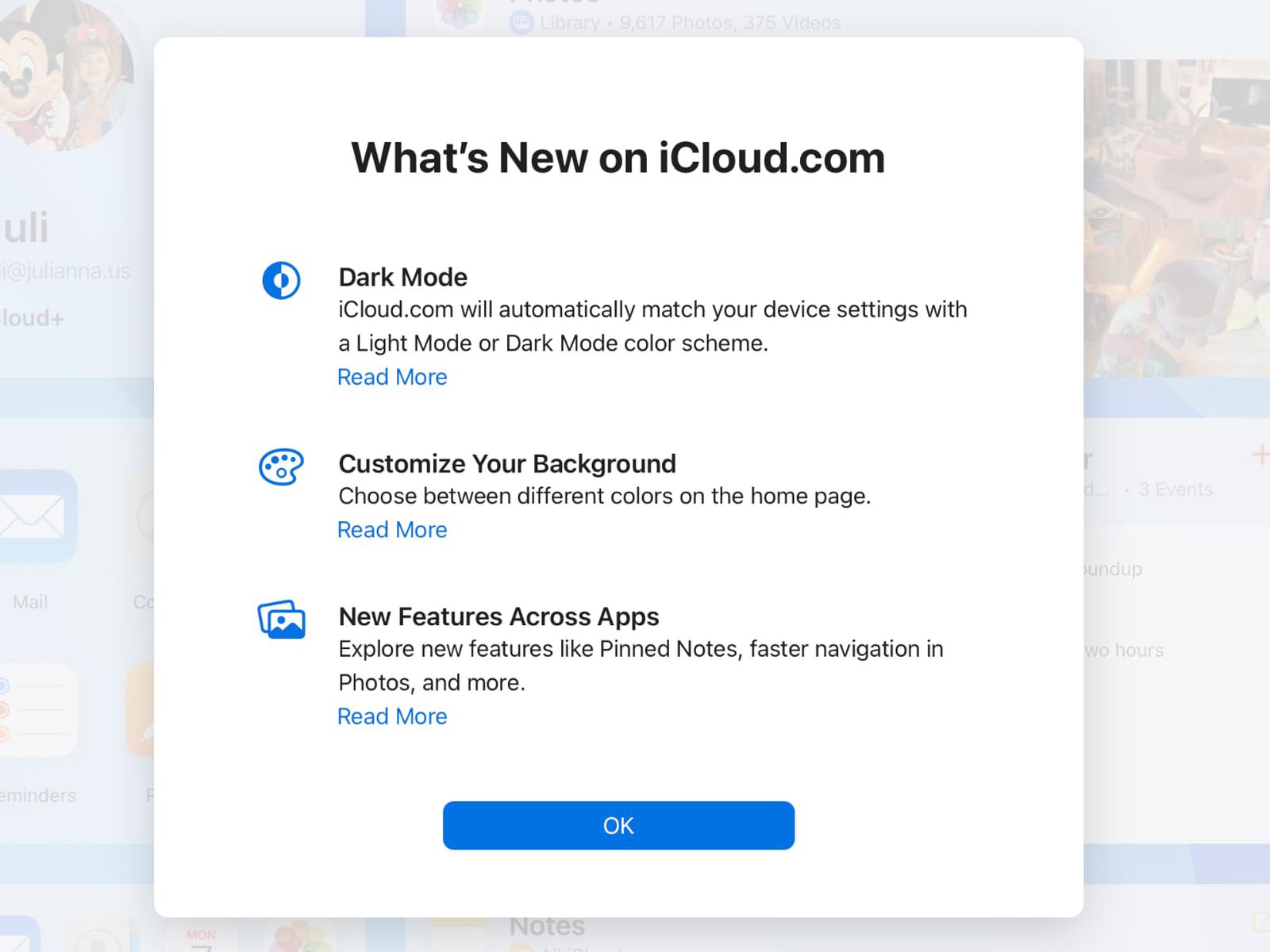Click the '9,617 Photos, 375 Videos' Library text
The width and height of the screenshot is (1270, 952).
[x=730, y=23]
